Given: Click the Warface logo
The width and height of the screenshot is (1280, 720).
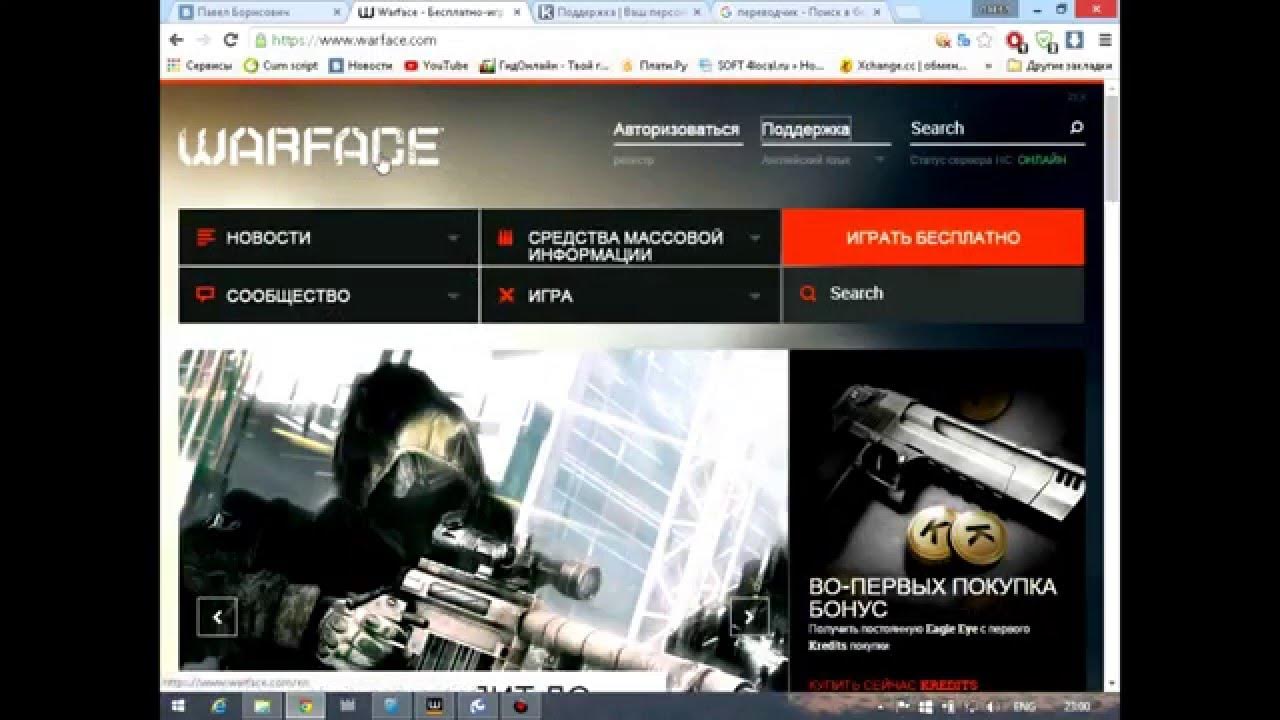Looking at the screenshot, I should pos(309,147).
